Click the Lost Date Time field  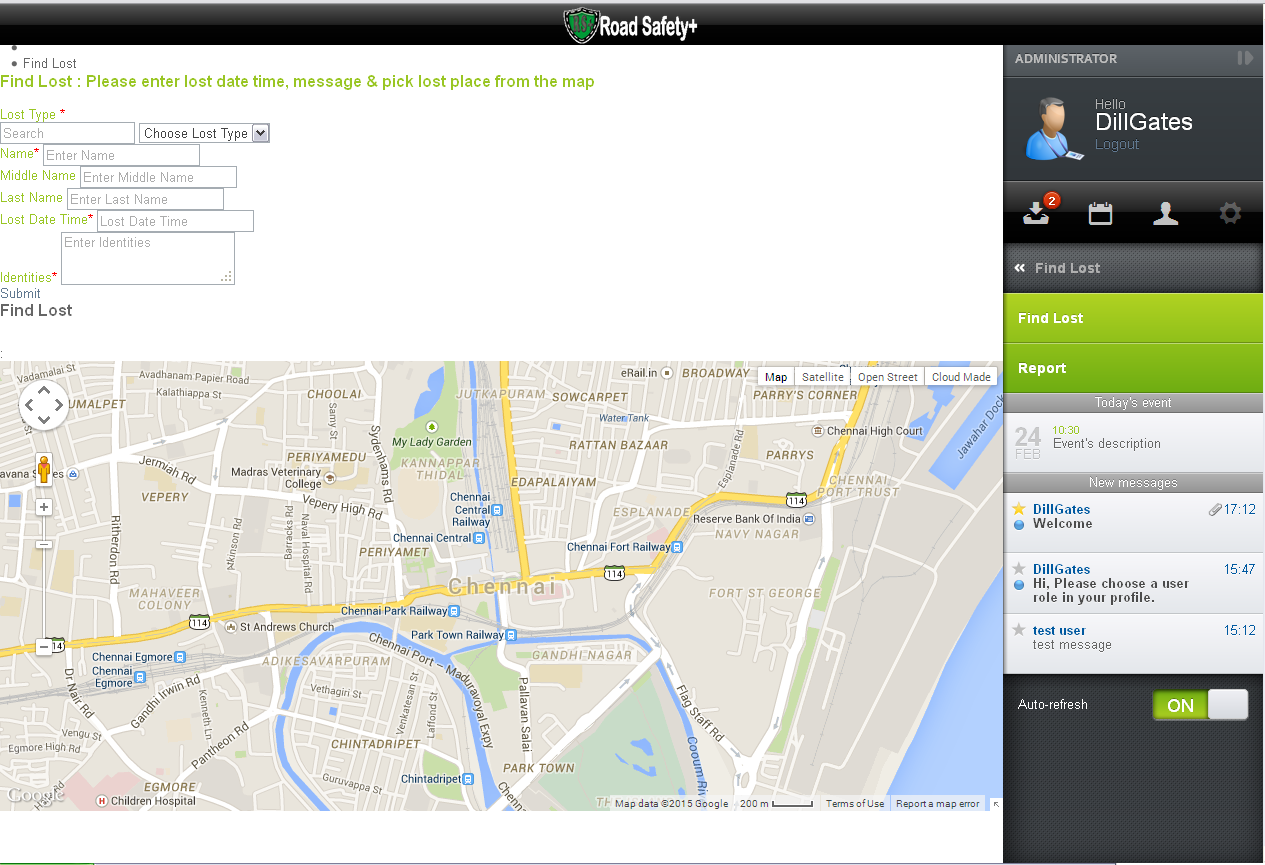tap(175, 221)
